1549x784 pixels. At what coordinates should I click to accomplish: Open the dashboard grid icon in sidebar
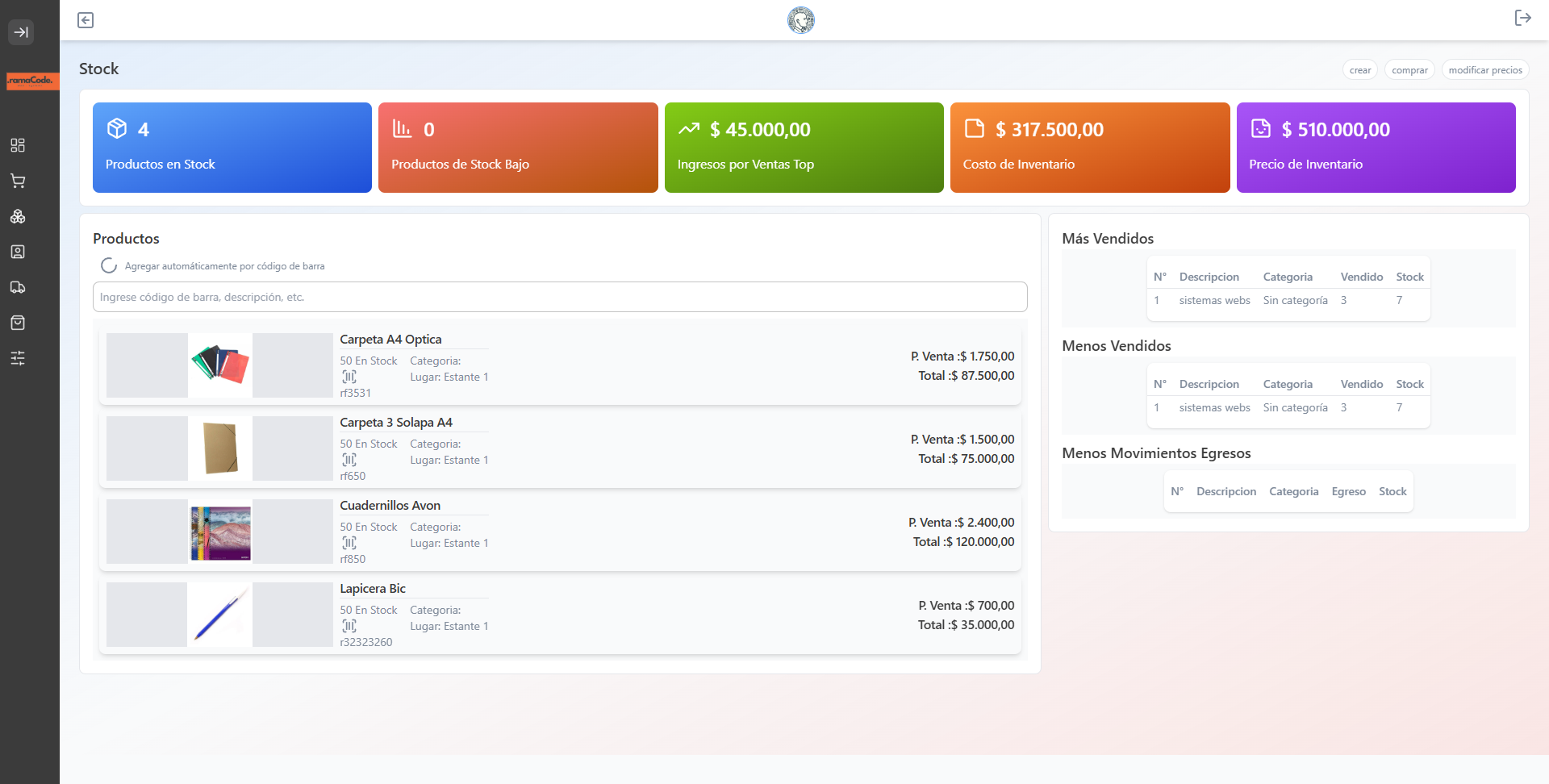(18, 145)
